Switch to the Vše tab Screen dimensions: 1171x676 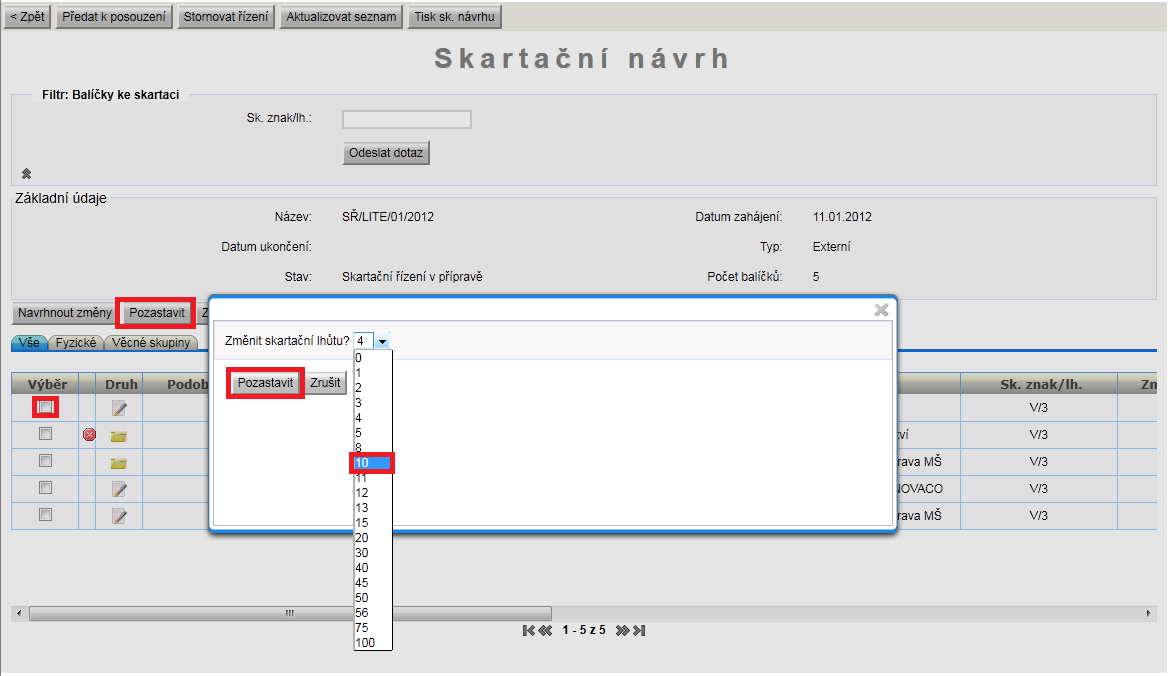(29, 343)
